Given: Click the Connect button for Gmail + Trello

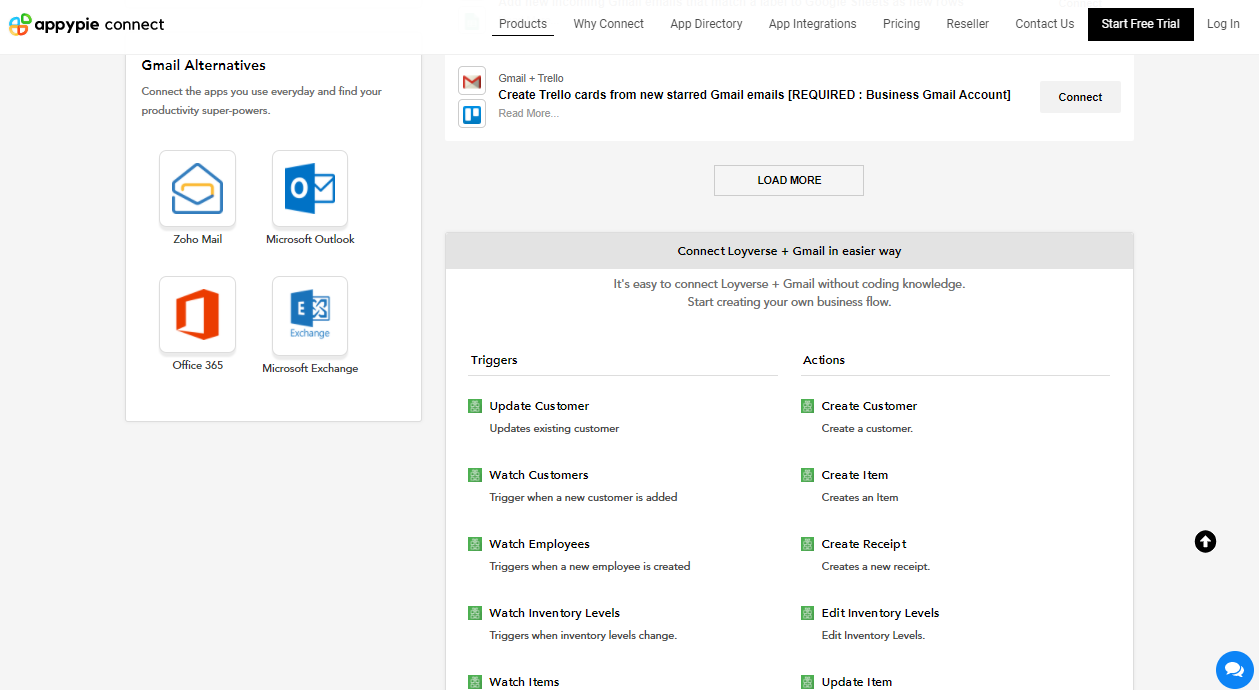Looking at the screenshot, I should click(x=1080, y=97).
